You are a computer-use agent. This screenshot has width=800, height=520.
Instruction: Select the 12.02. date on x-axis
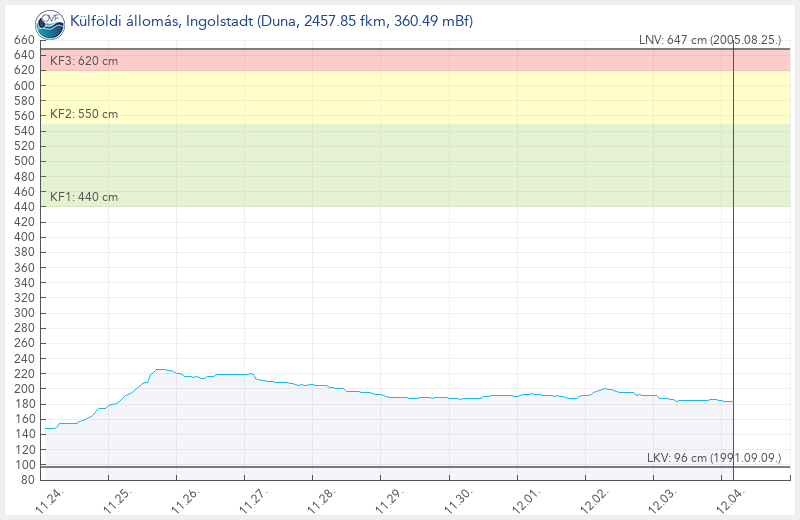click(x=596, y=497)
